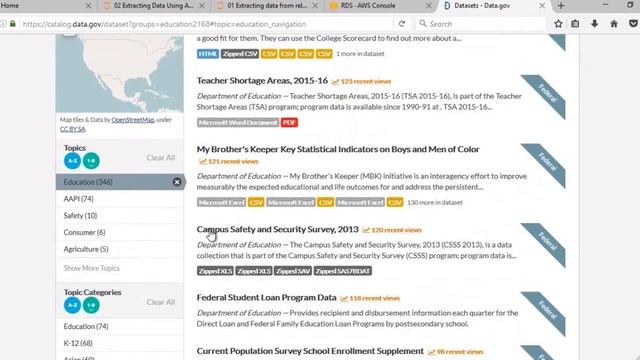This screenshot has height=360, width=640.
Task: Close the 02 Extracting Data tab
Action: [x=202, y=6]
